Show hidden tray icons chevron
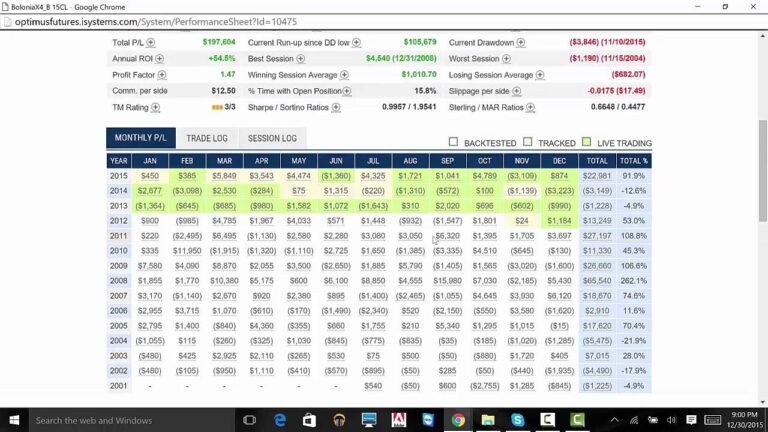The width and height of the screenshot is (768, 432). [x=614, y=420]
